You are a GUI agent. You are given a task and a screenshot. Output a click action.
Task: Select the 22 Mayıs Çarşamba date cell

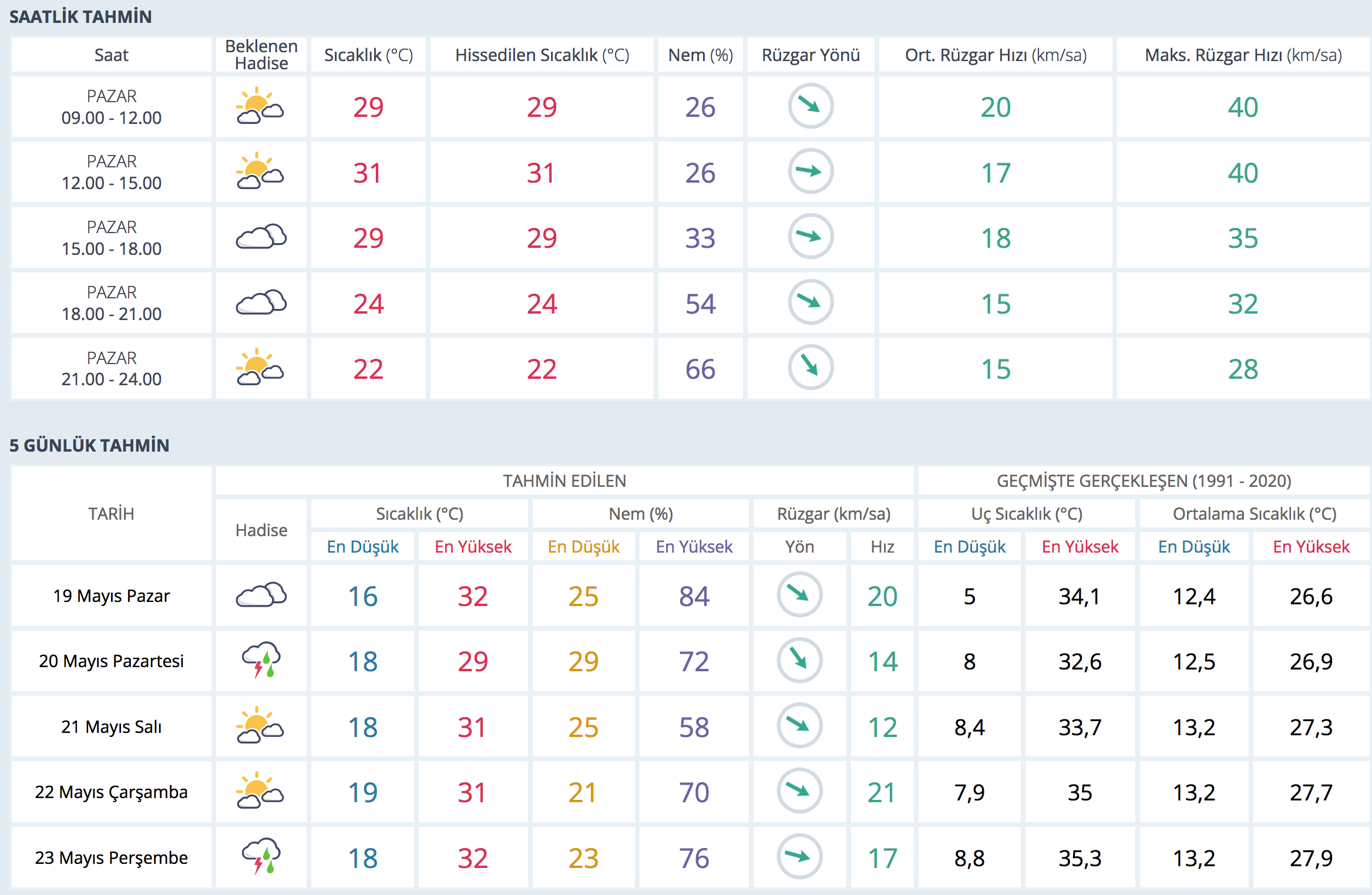point(112,792)
